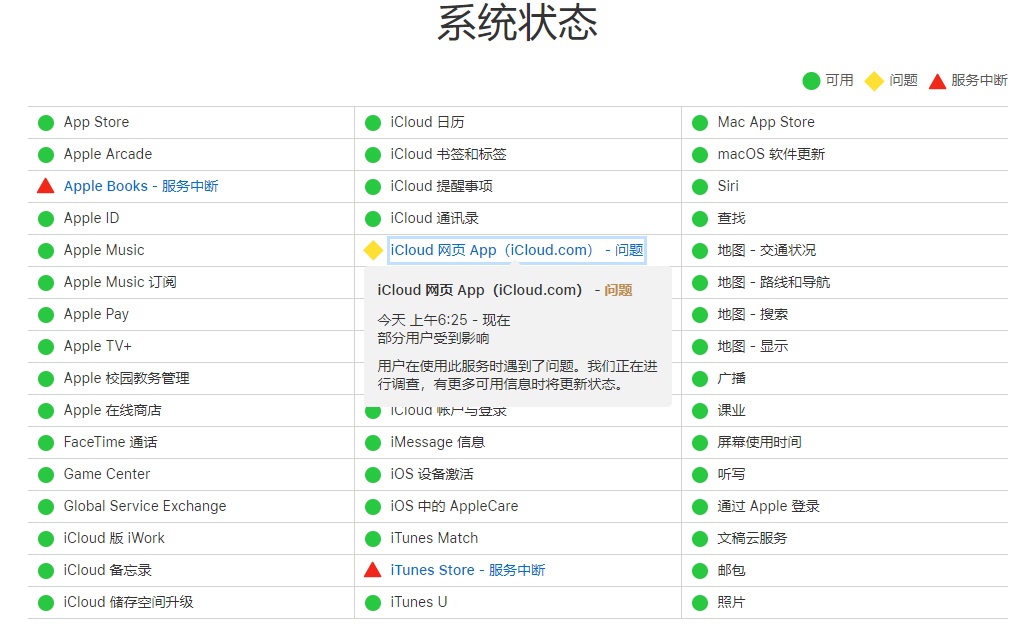Click the 地图 - 路线和导航 entry
The image size is (1036, 626).
(774, 282)
